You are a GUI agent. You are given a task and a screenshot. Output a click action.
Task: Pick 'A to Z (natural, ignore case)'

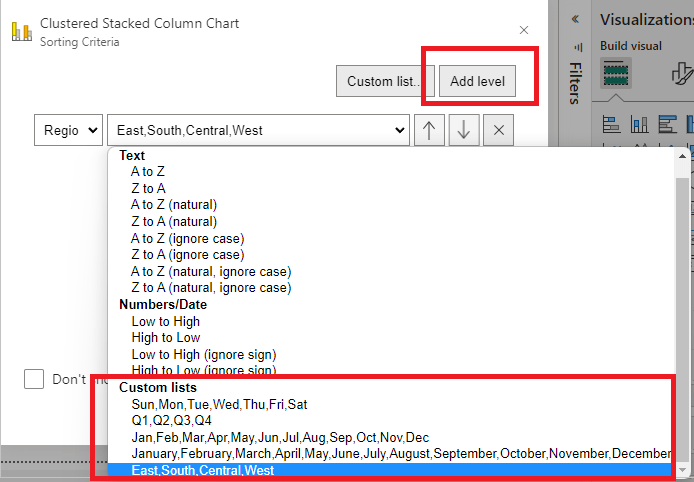[211, 272]
